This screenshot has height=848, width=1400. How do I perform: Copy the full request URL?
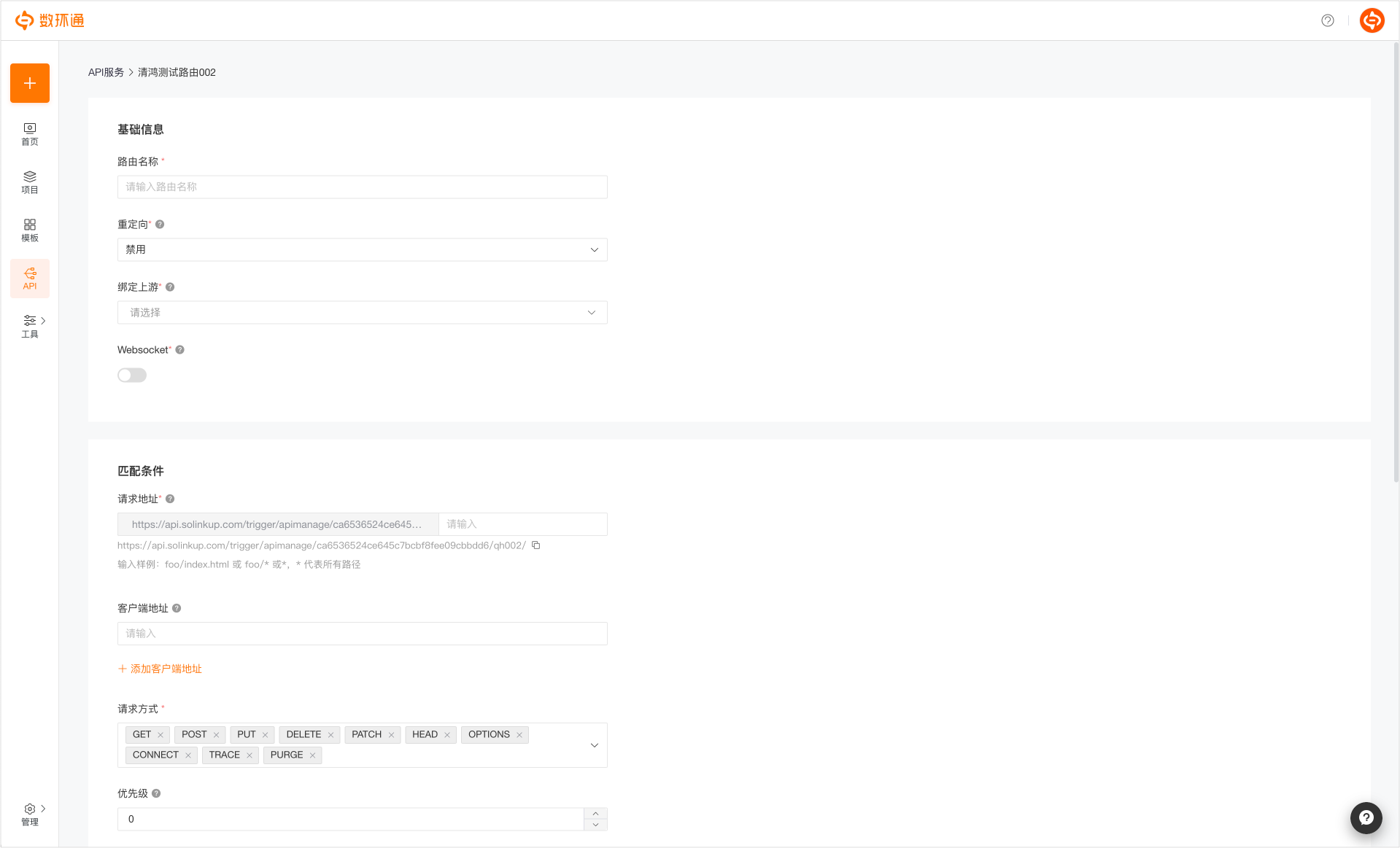pyautogui.click(x=536, y=545)
